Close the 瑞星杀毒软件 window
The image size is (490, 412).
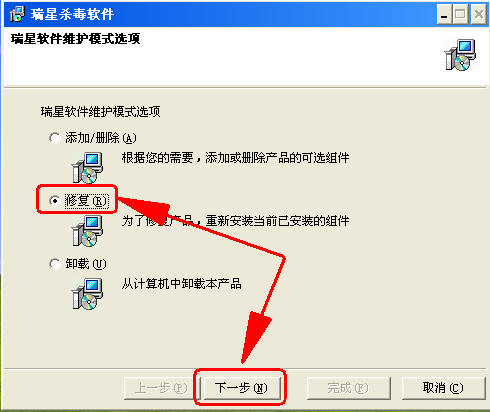(x=479, y=15)
